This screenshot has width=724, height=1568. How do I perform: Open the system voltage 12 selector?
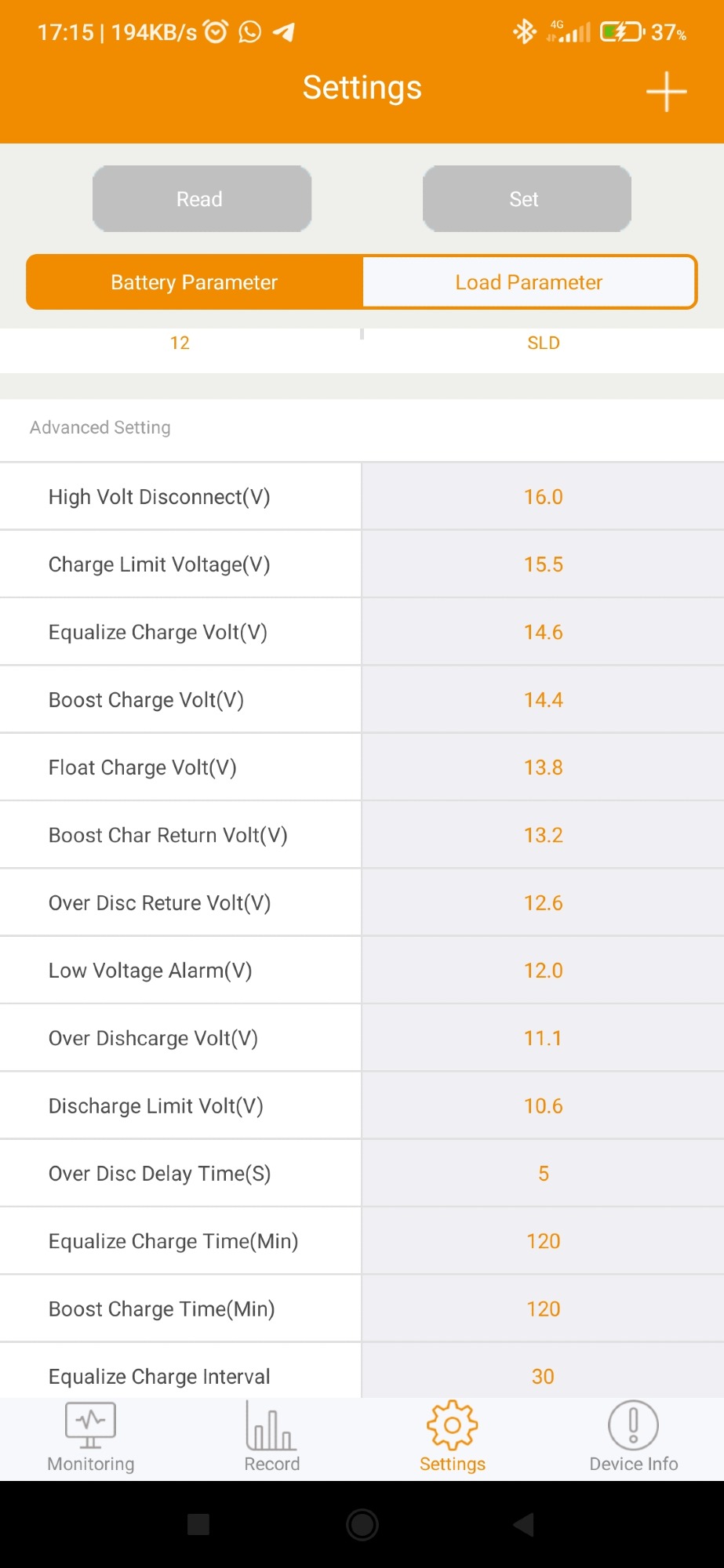(x=180, y=343)
